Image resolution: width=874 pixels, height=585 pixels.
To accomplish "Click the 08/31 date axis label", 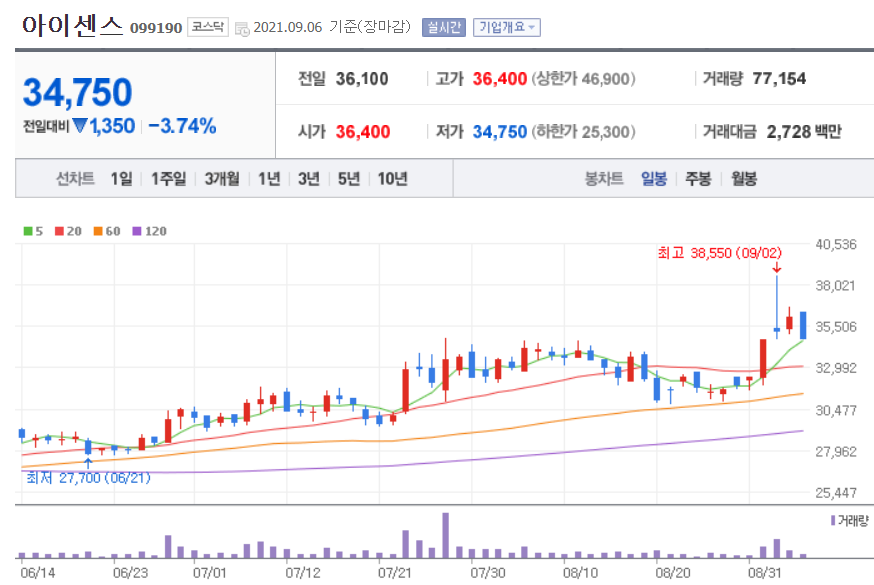I will tap(765, 573).
